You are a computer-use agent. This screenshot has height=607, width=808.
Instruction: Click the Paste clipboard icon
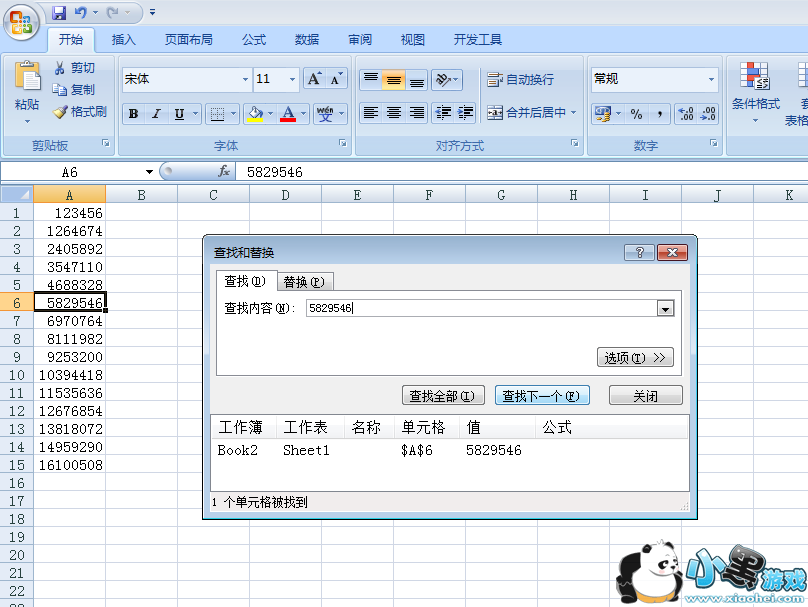point(27,76)
